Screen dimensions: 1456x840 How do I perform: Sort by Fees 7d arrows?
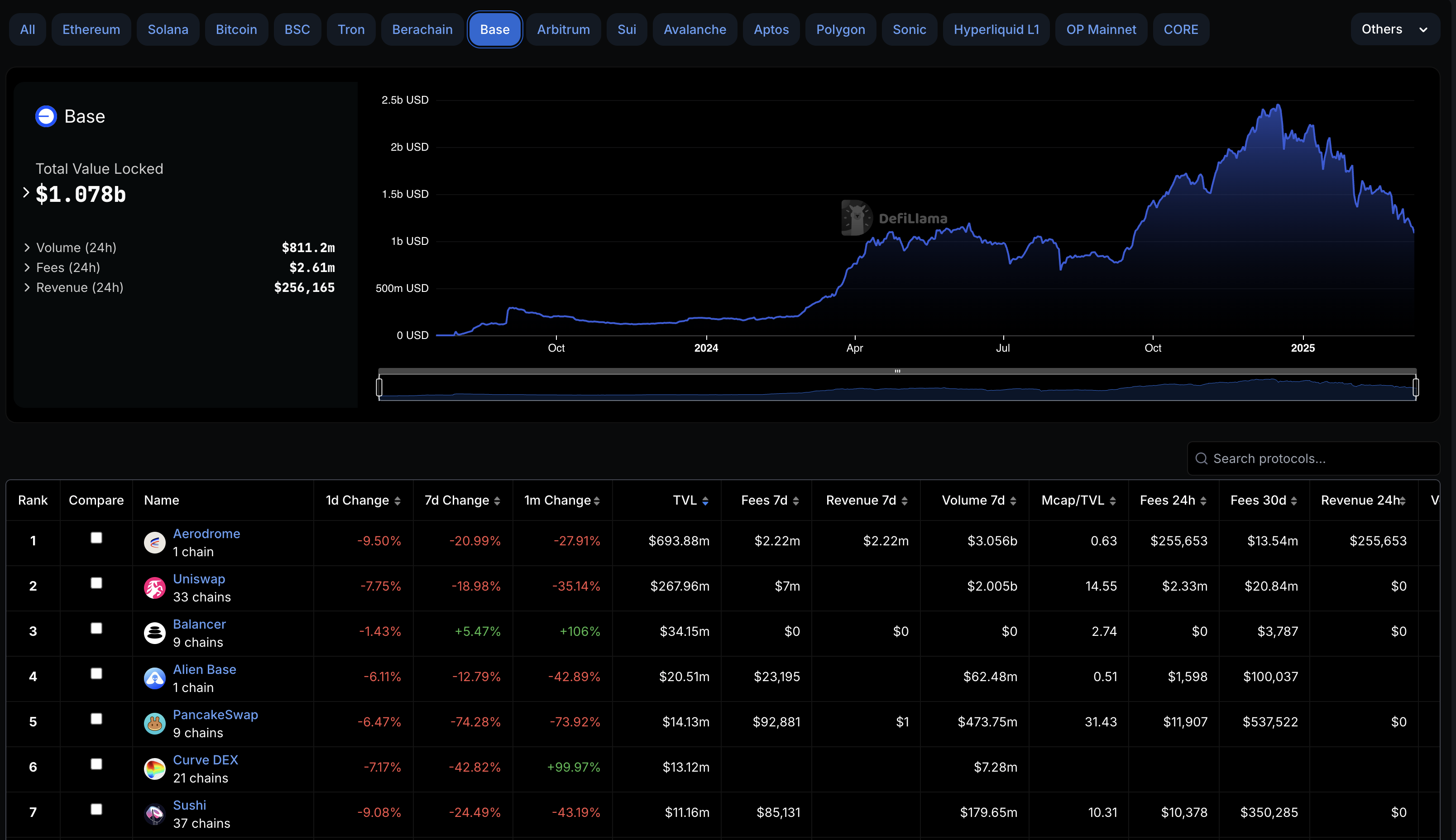tap(796, 501)
